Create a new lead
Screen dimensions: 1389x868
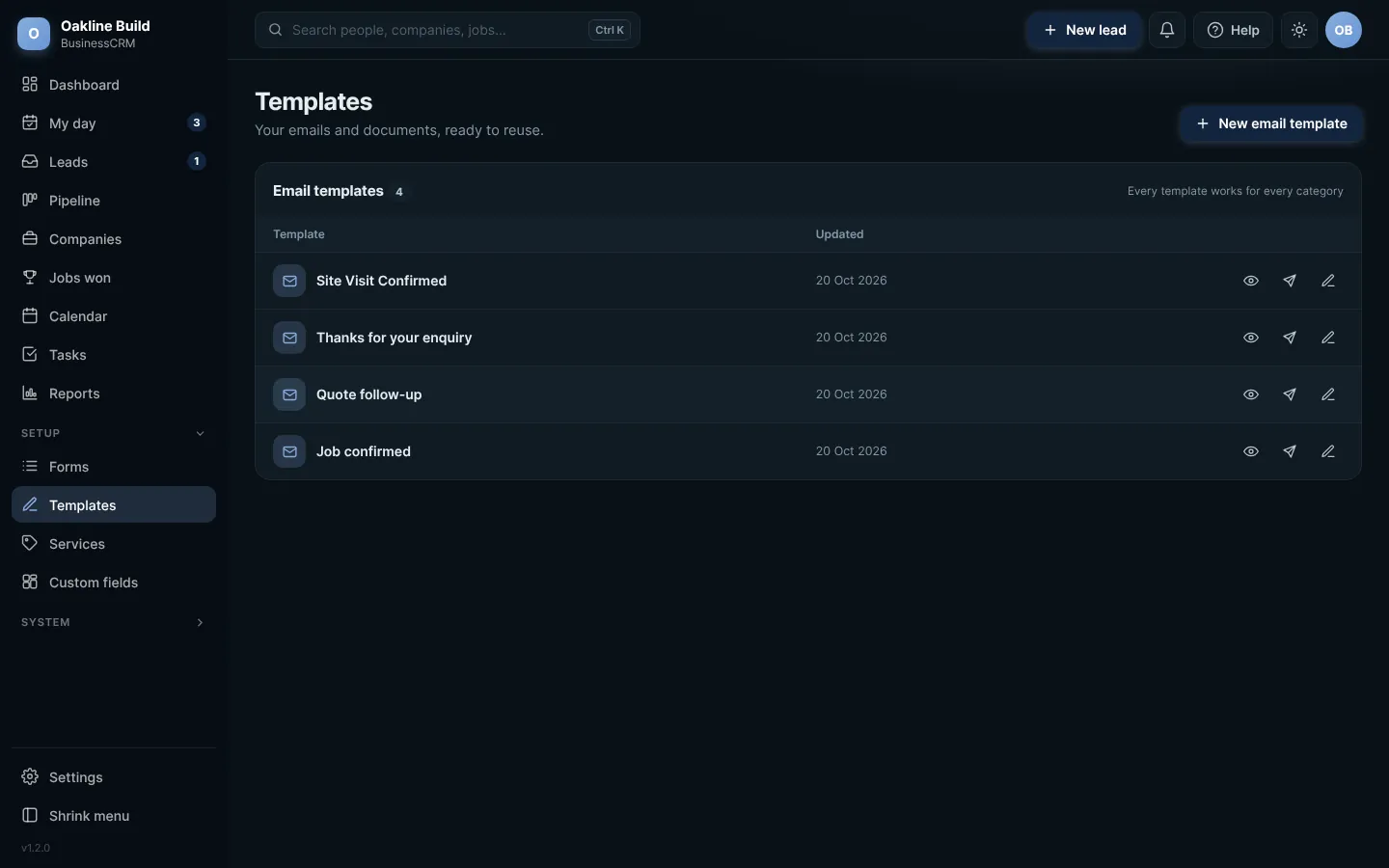[1084, 30]
